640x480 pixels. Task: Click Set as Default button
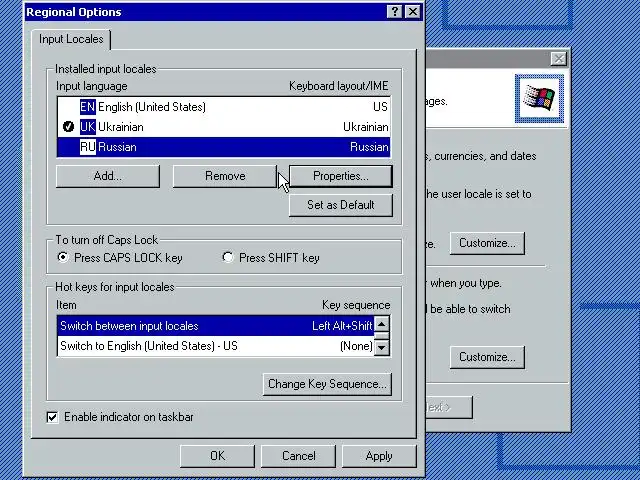coord(341,205)
